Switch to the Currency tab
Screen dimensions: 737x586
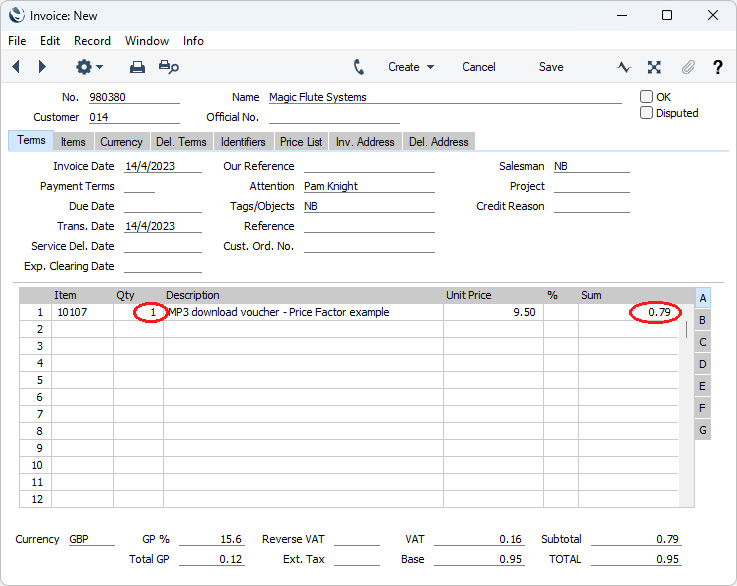121,142
